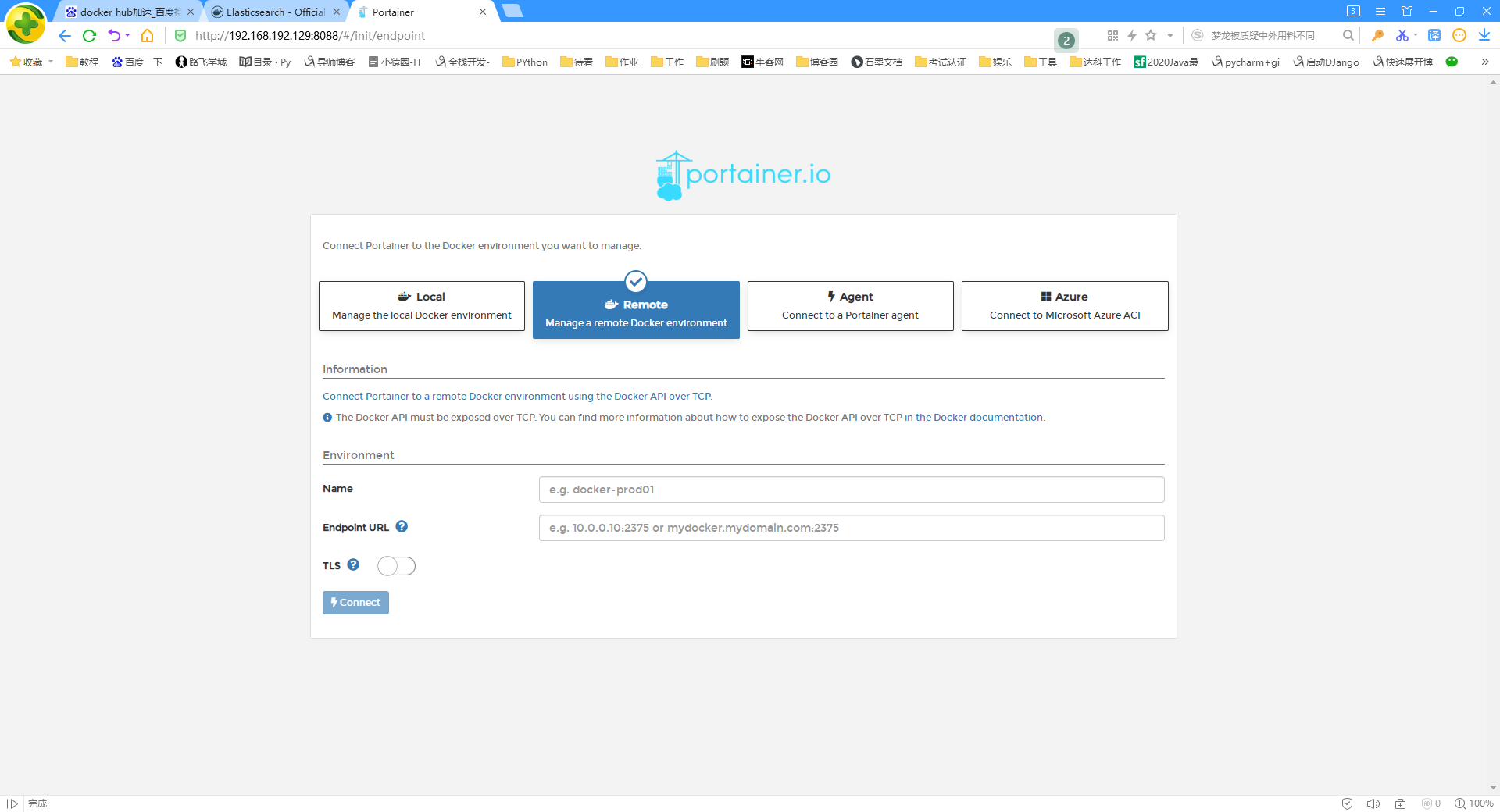Choose the Agent connection option
The image size is (1500, 812).
850,306
